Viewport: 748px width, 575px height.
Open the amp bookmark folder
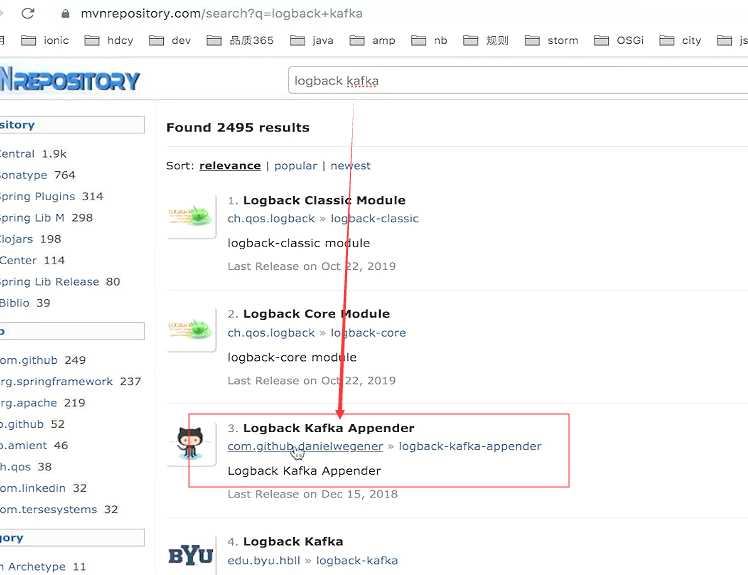tap(372, 41)
